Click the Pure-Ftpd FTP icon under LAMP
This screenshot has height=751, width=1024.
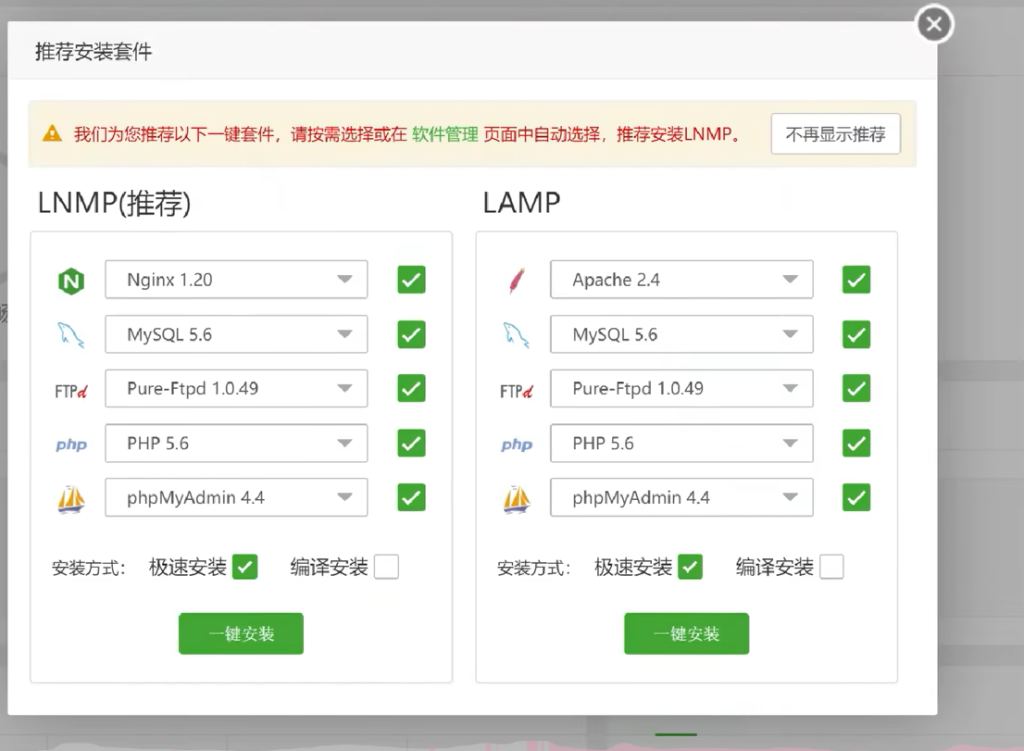[516, 390]
